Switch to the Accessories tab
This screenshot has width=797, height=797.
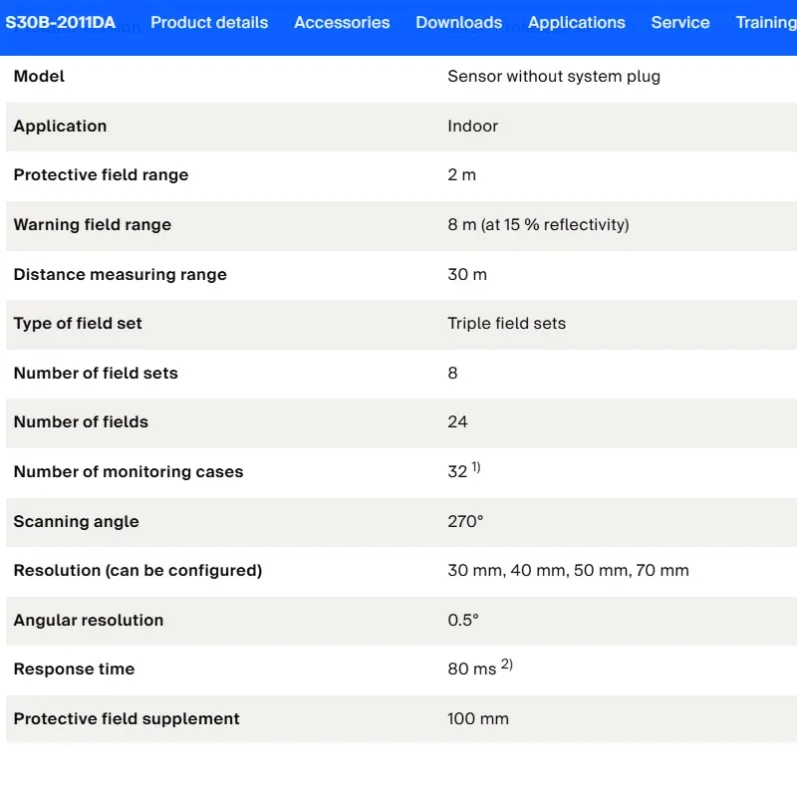click(x=342, y=22)
